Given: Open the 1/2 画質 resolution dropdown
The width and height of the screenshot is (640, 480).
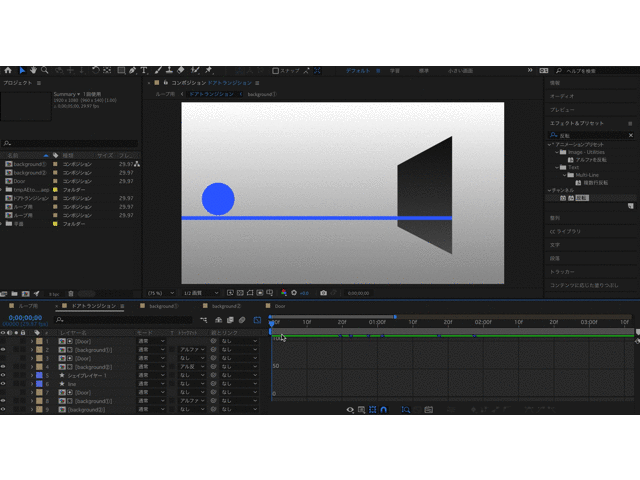Looking at the screenshot, I should (200, 293).
